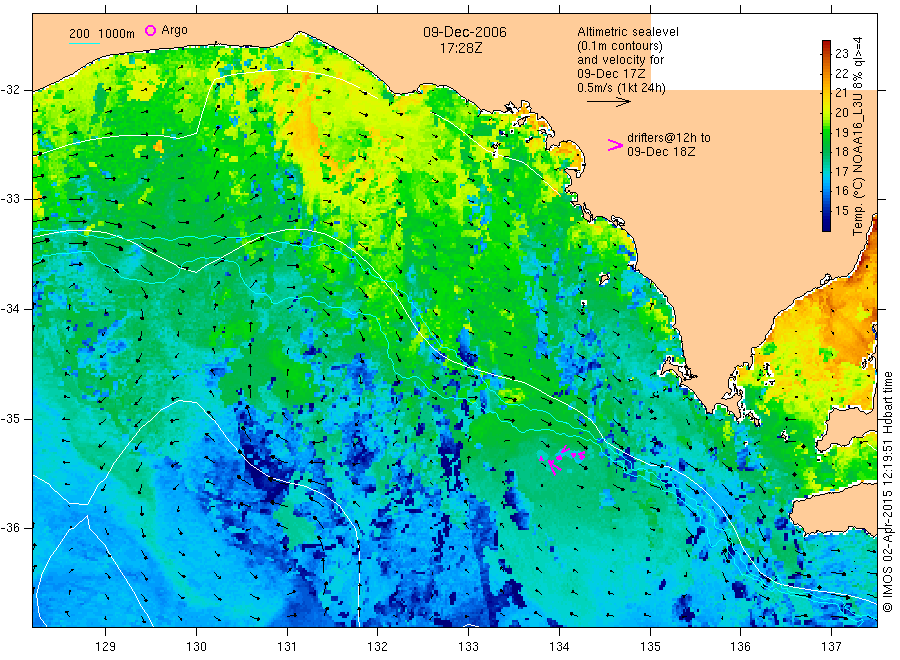The height and width of the screenshot is (660, 900).
Task: Click the '09-Dec 18Z' drifters label
Action: coord(661,152)
